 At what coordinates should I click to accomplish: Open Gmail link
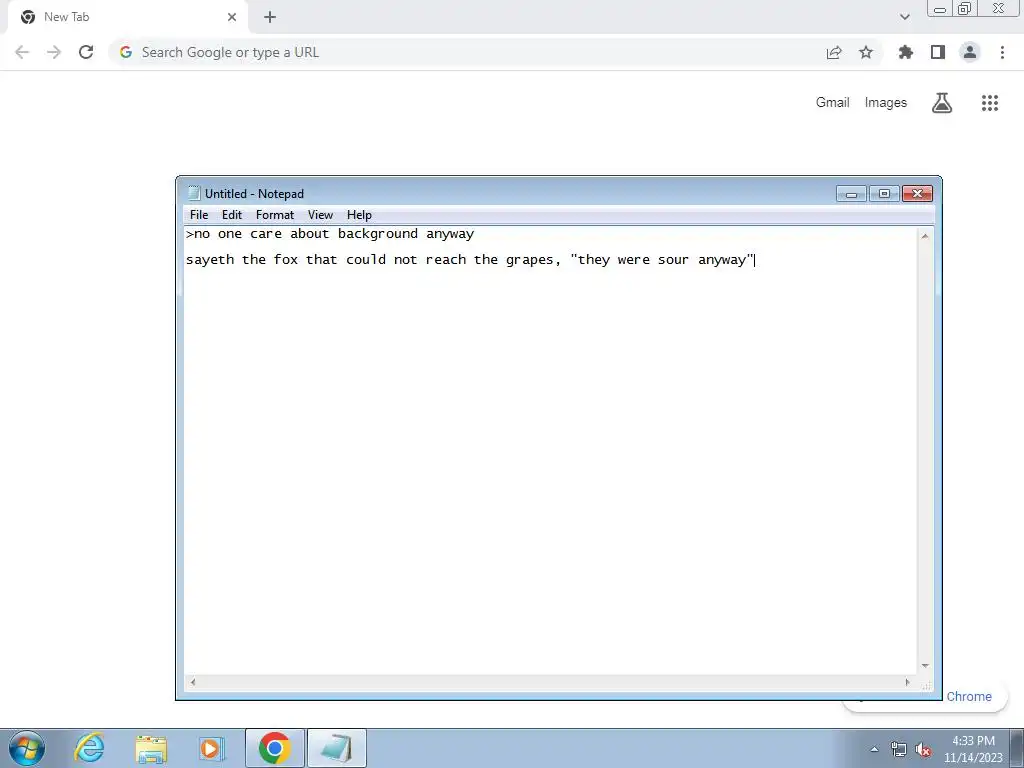click(x=833, y=103)
